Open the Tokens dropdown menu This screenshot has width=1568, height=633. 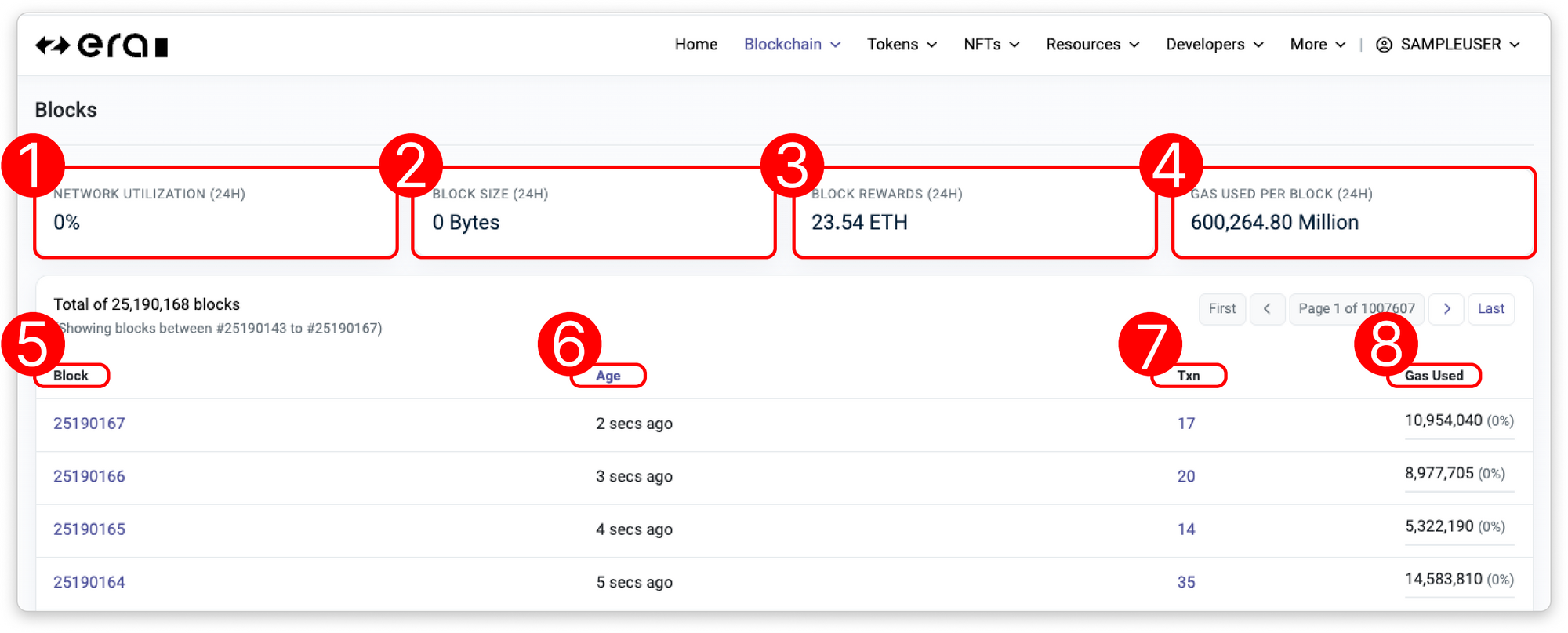point(902,45)
